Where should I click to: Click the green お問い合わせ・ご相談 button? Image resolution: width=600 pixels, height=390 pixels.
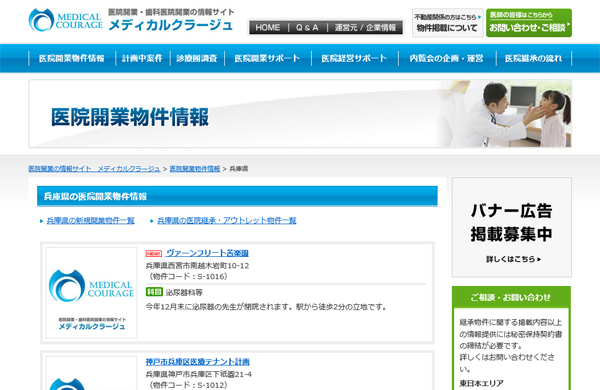pos(529,23)
